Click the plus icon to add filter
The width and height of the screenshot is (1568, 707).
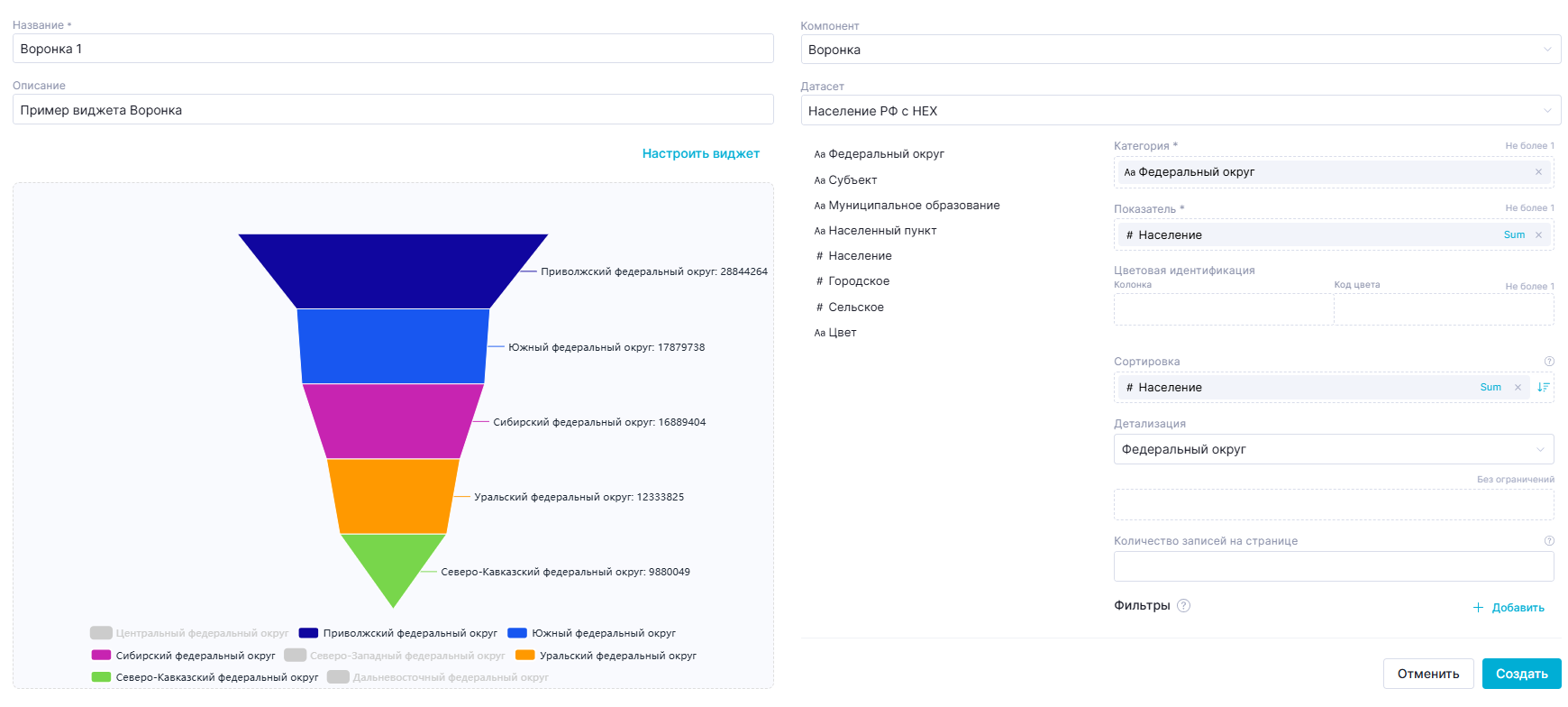1478,608
